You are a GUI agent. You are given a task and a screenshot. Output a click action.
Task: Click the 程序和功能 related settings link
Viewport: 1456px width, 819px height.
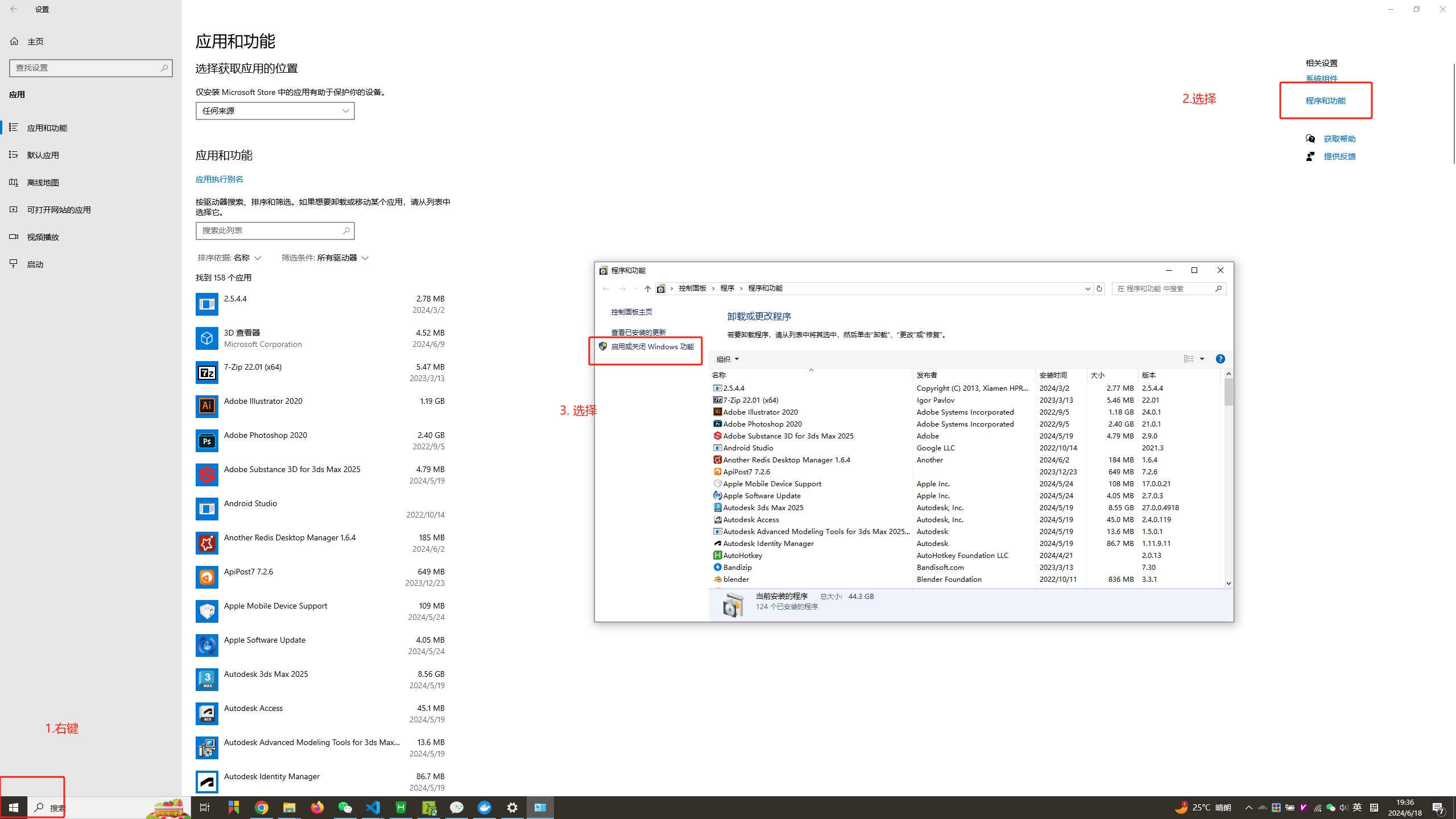[1325, 101]
